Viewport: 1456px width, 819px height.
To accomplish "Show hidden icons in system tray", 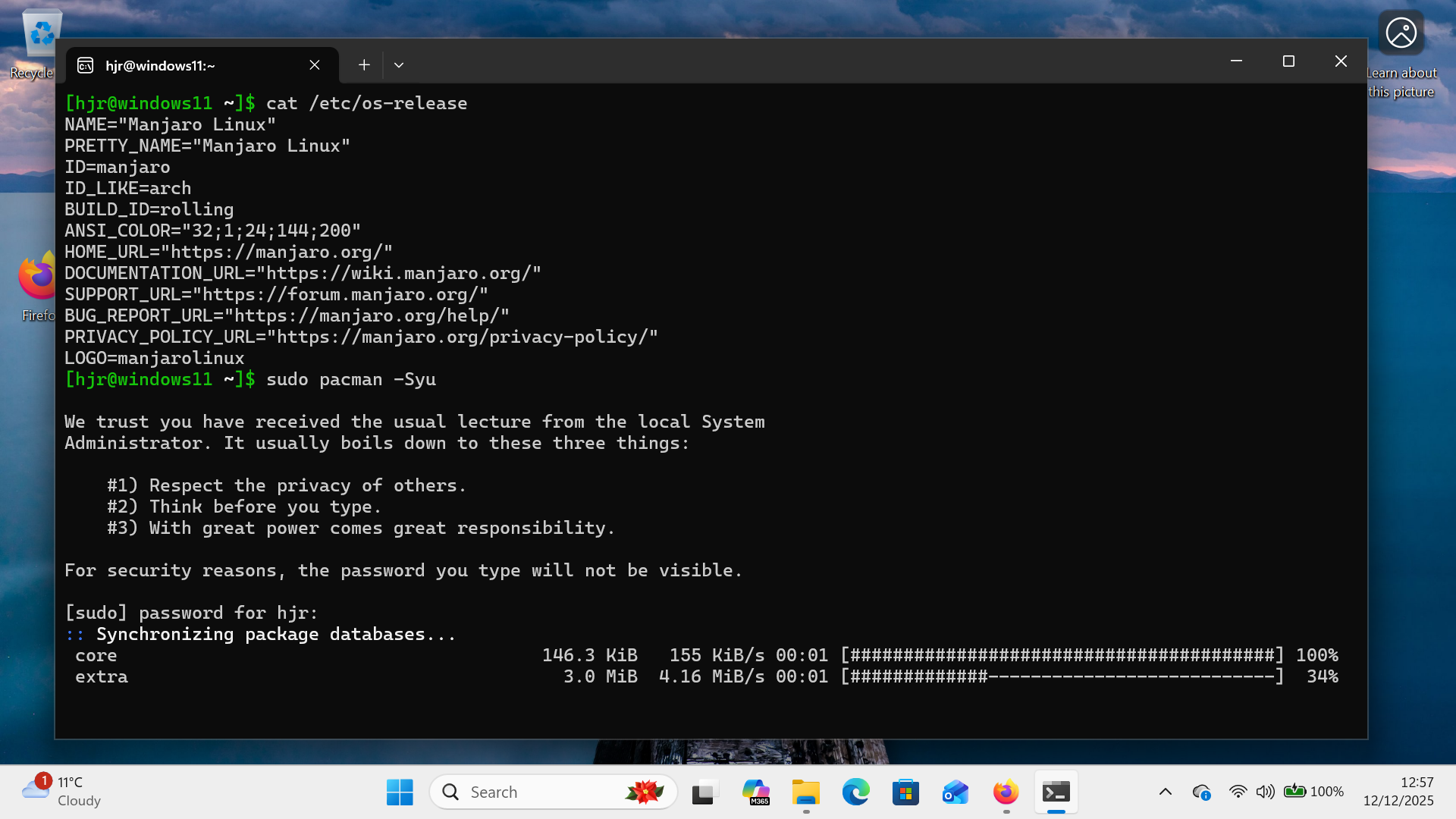I will tap(1166, 792).
